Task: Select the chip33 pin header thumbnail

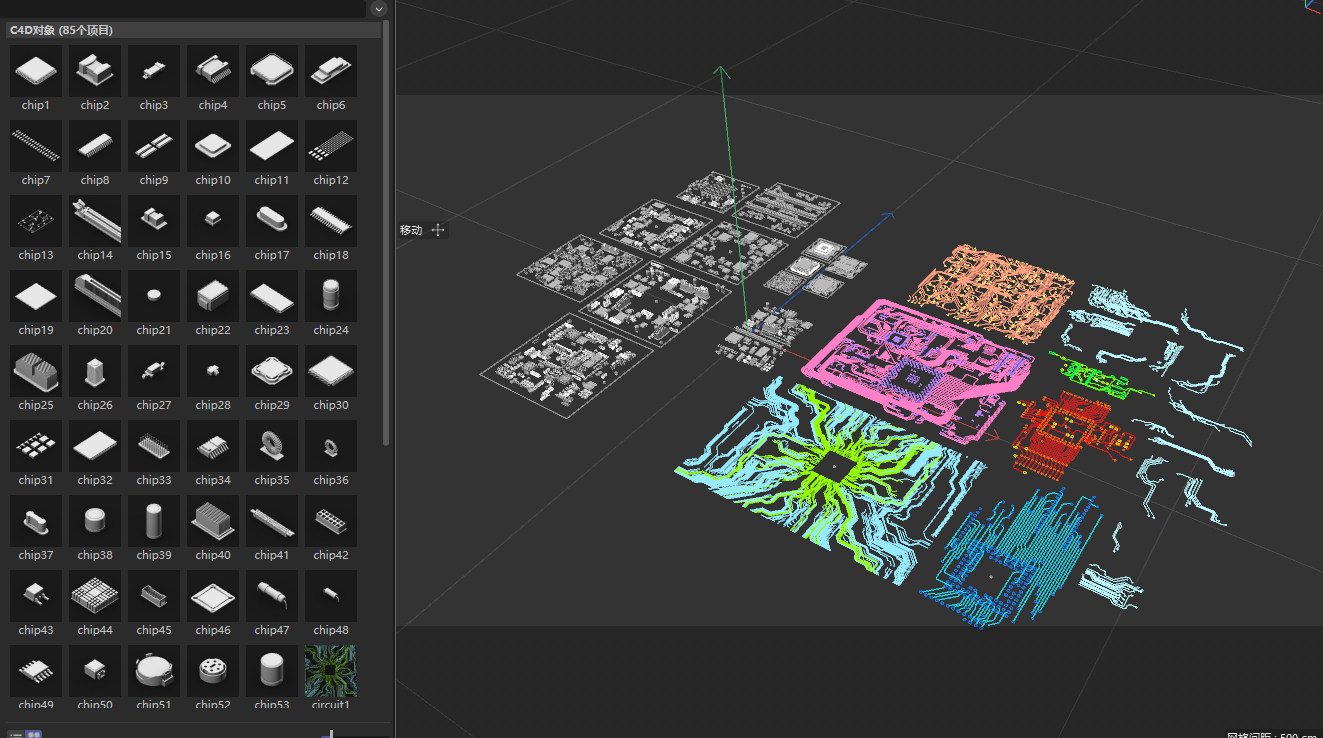Action: 154,446
